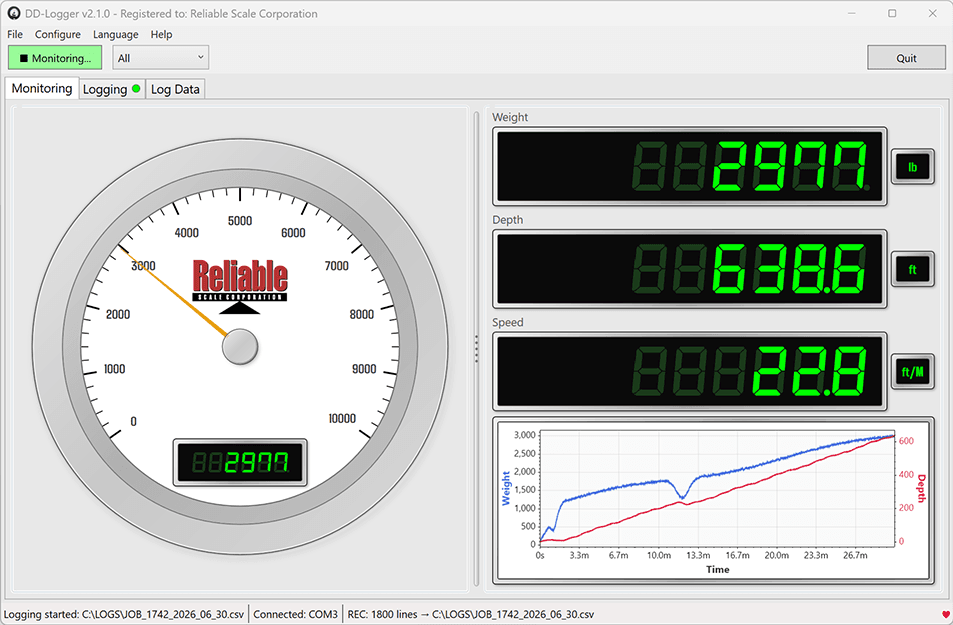
Task: Click the red heart icon in status bar
Action: (x=945, y=614)
